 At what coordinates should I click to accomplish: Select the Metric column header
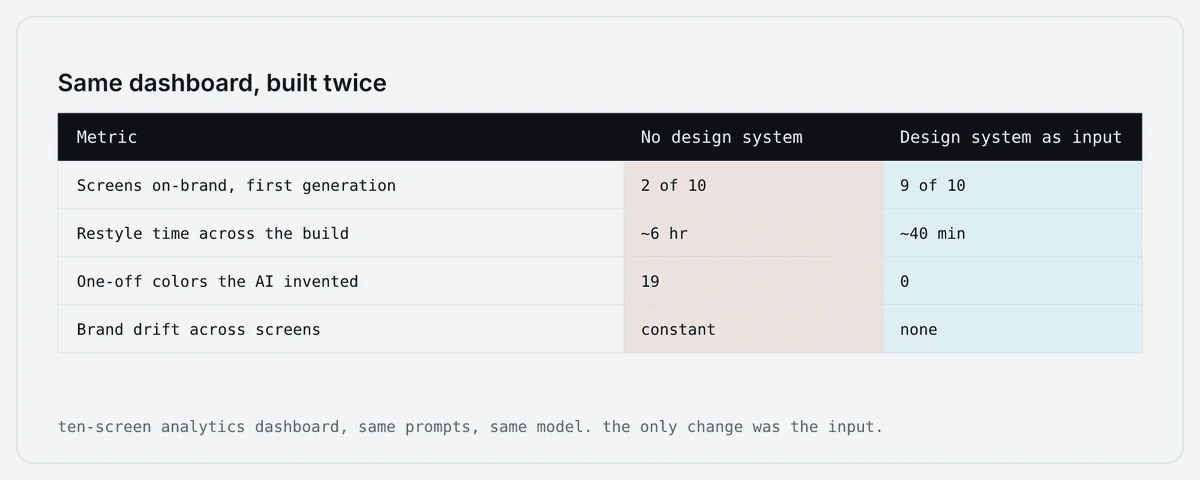[x=107, y=137]
